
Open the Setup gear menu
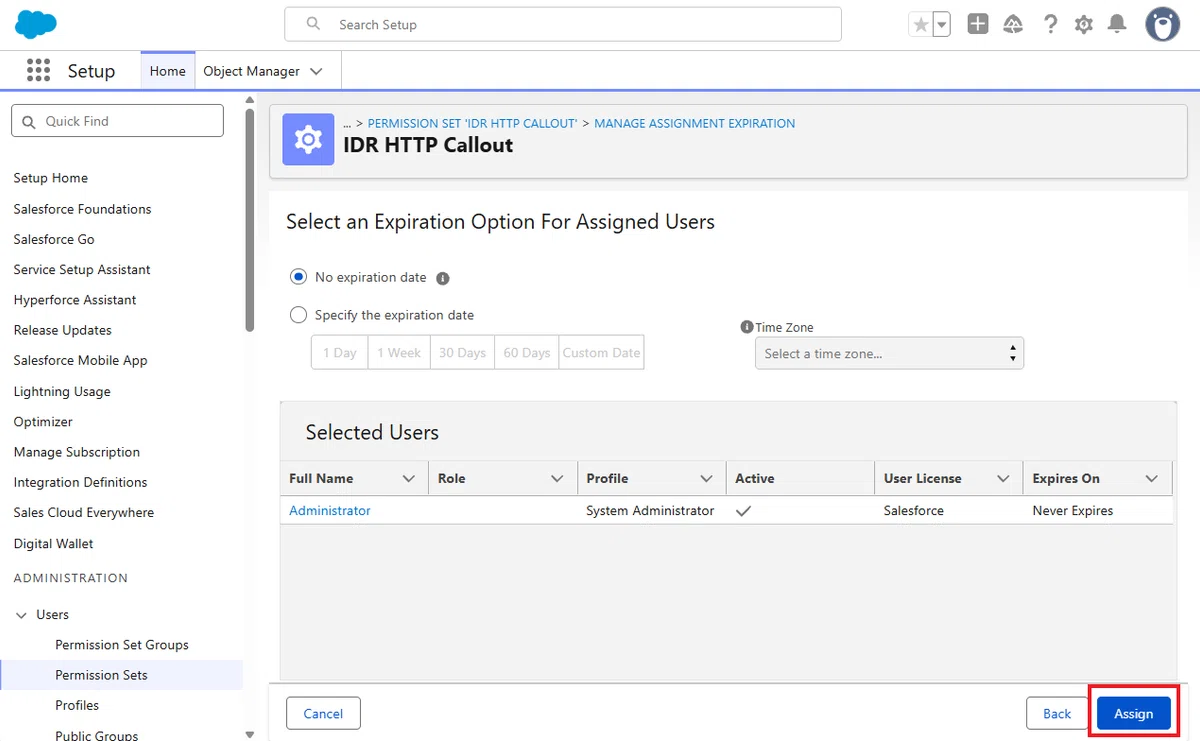[1084, 24]
